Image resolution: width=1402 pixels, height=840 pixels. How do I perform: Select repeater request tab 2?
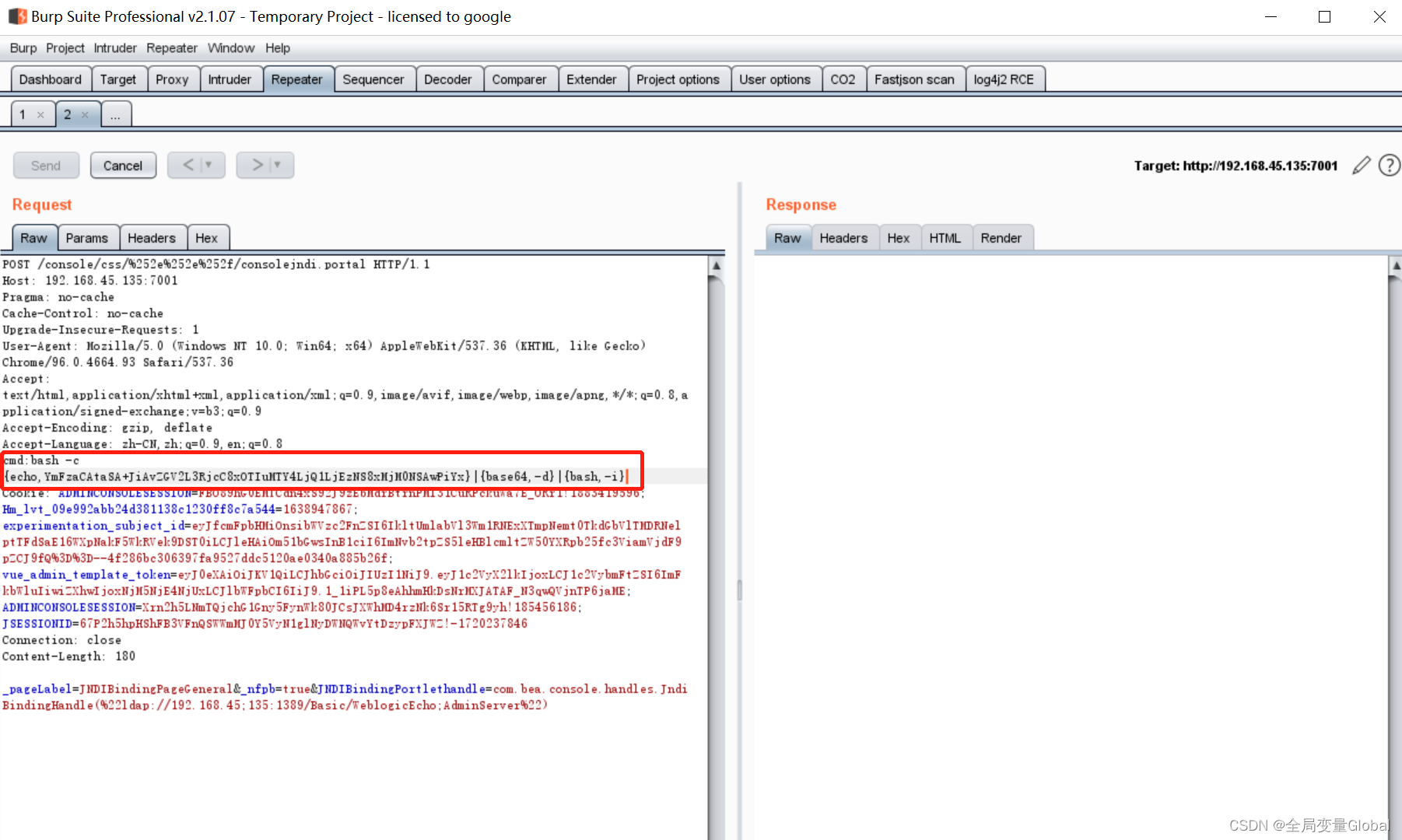click(68, 115)
